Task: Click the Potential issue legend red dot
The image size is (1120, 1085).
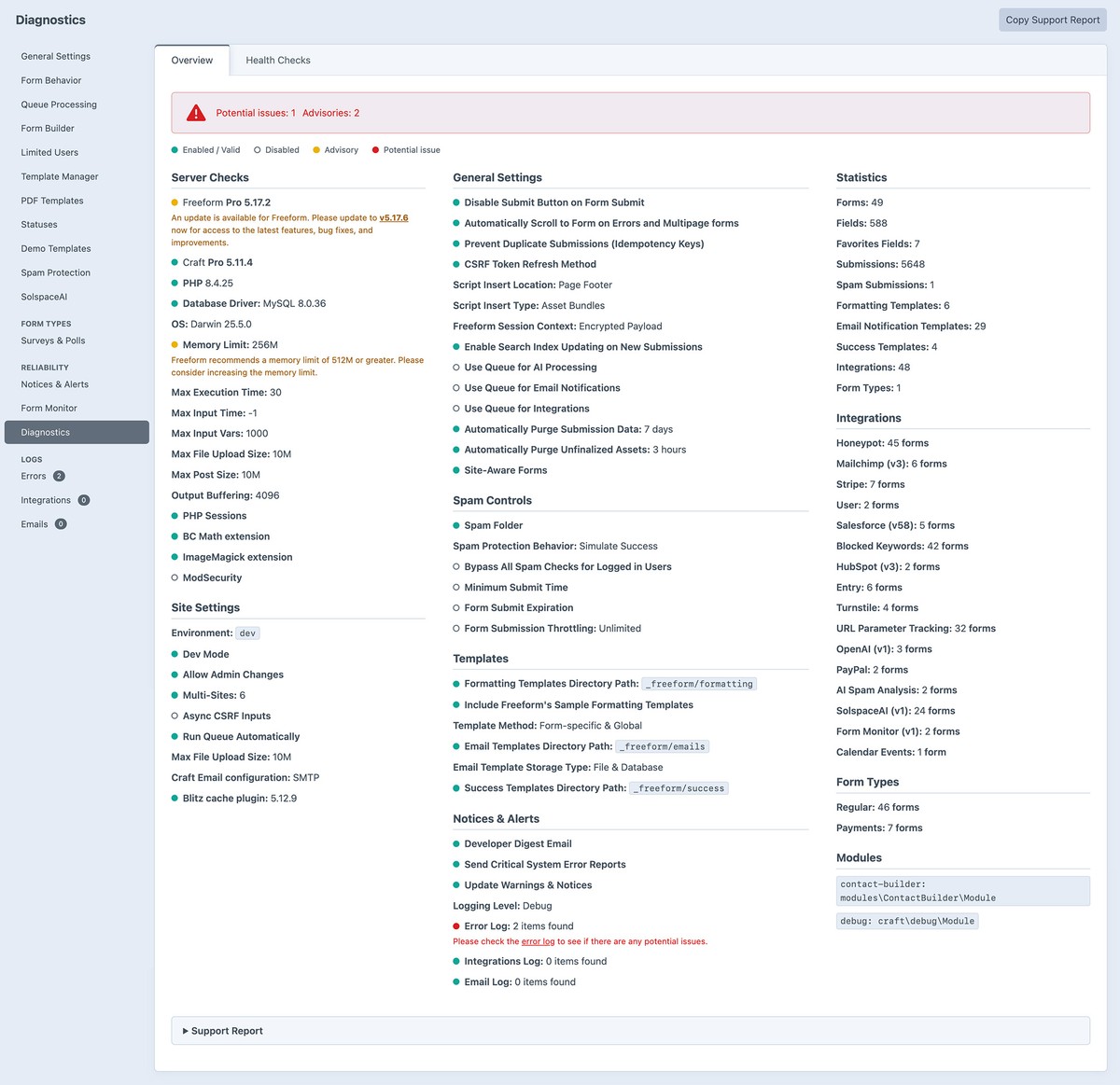Action: point(375,149)
